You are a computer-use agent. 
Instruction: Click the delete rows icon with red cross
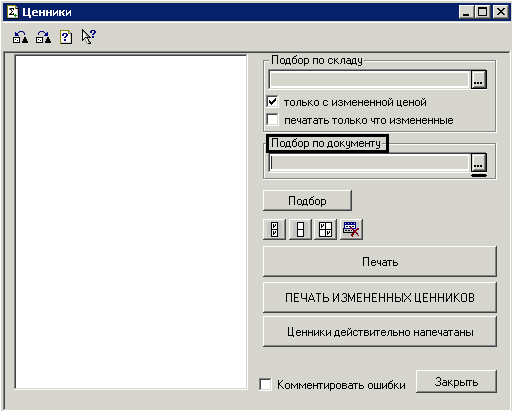tap(351, 229)
